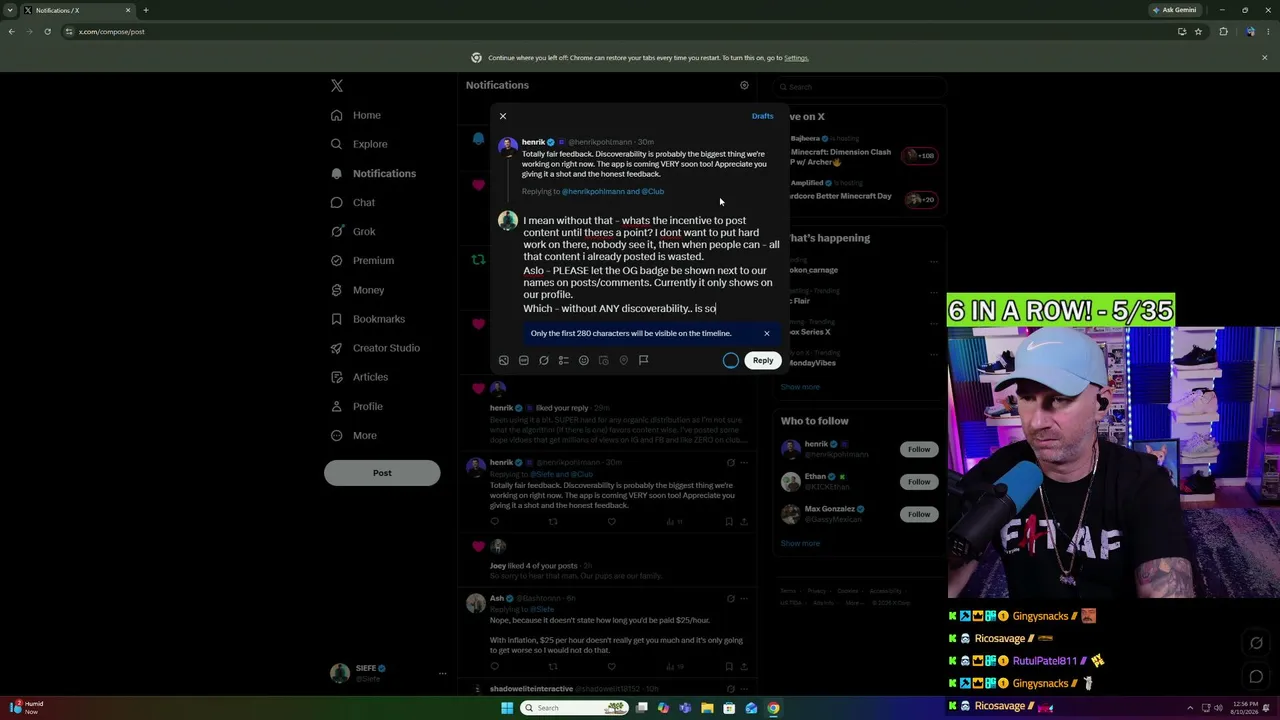Image resolution: width=1280 pixels, height=720 pixels.
Task: Reload the page in Chrome
Action: point(47,31)
